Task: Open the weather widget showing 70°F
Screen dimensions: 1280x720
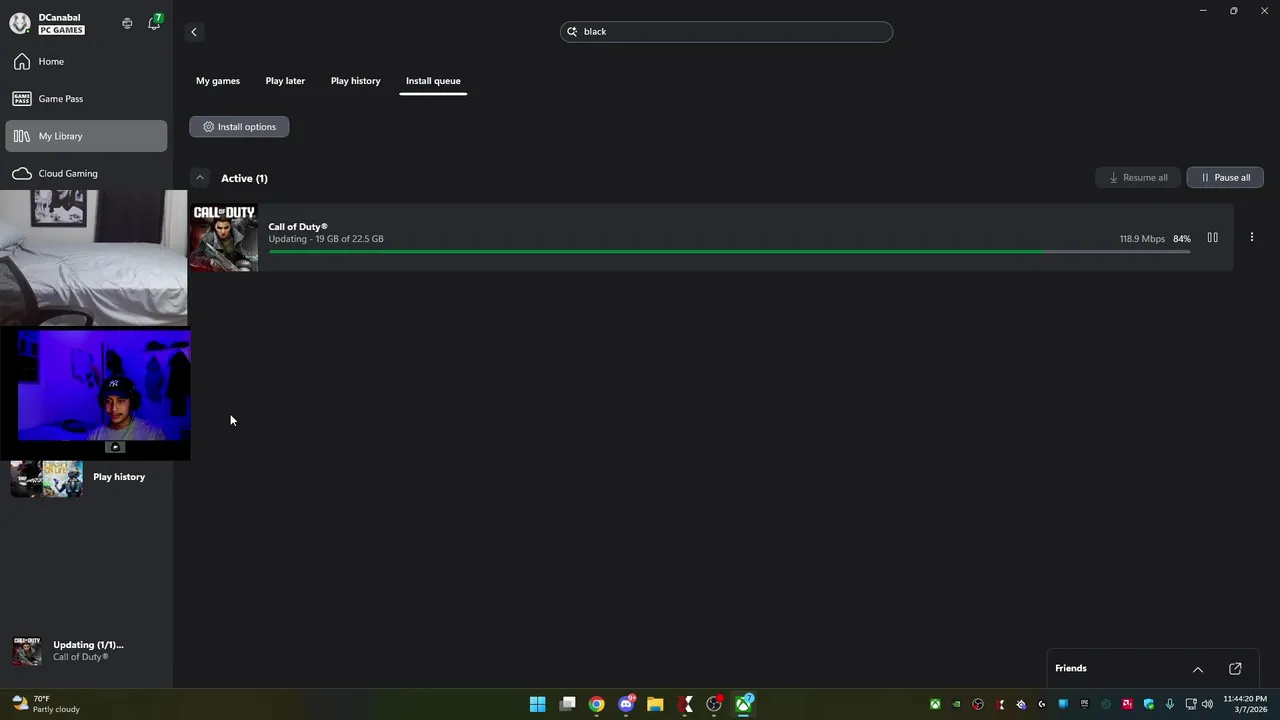Action: [46, 704]
